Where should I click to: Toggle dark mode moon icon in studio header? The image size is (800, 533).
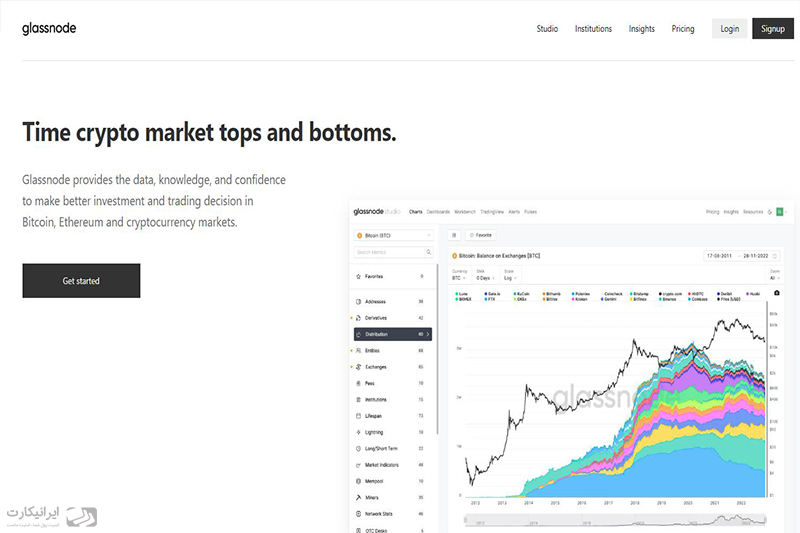769,212
